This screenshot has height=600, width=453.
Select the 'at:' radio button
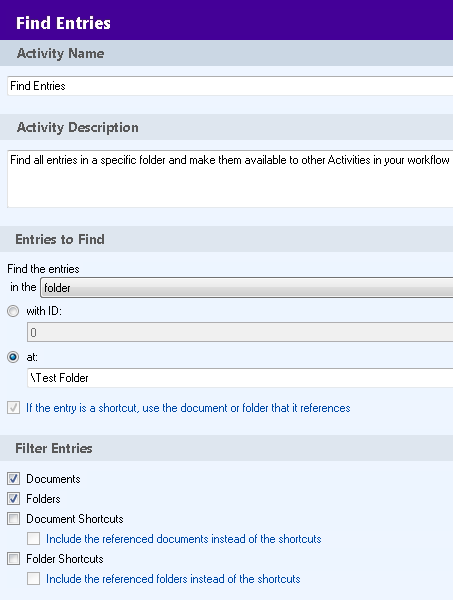click(13, 357)
